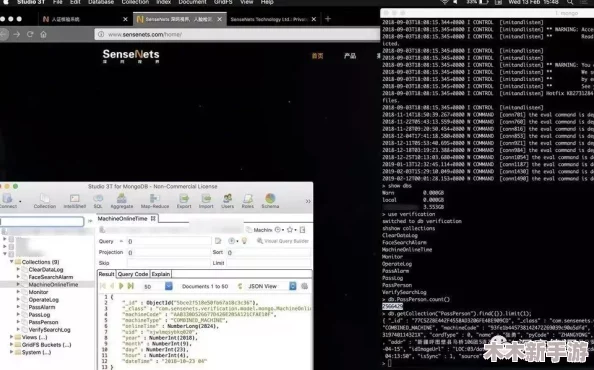Click the Sort input field
The image size is (594, 370).
pyautogui.click(x=269, y=252)
